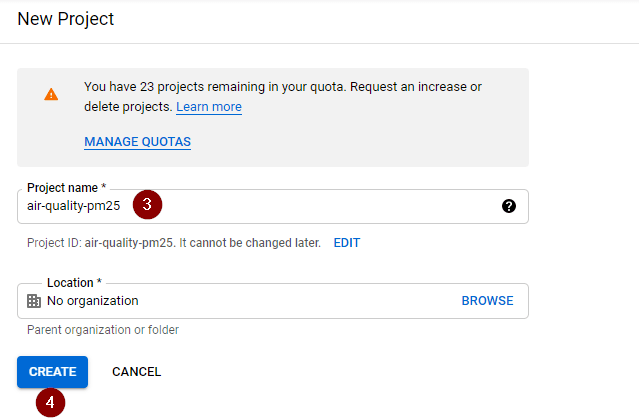Open the MANAGE QUOTAS link
The image size is (639, 418).
[137, 142]
